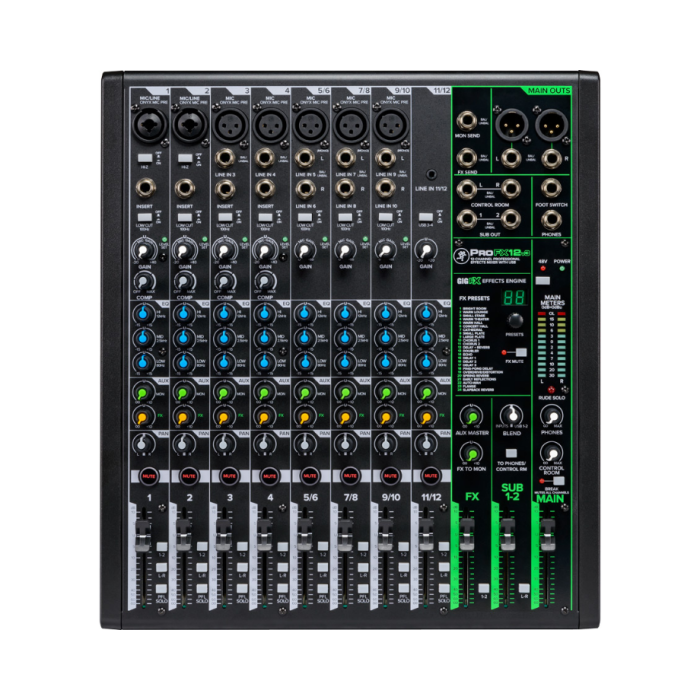
Task: Toggle the USB 3-4 switch on channel 11/12
Action: 425,217
